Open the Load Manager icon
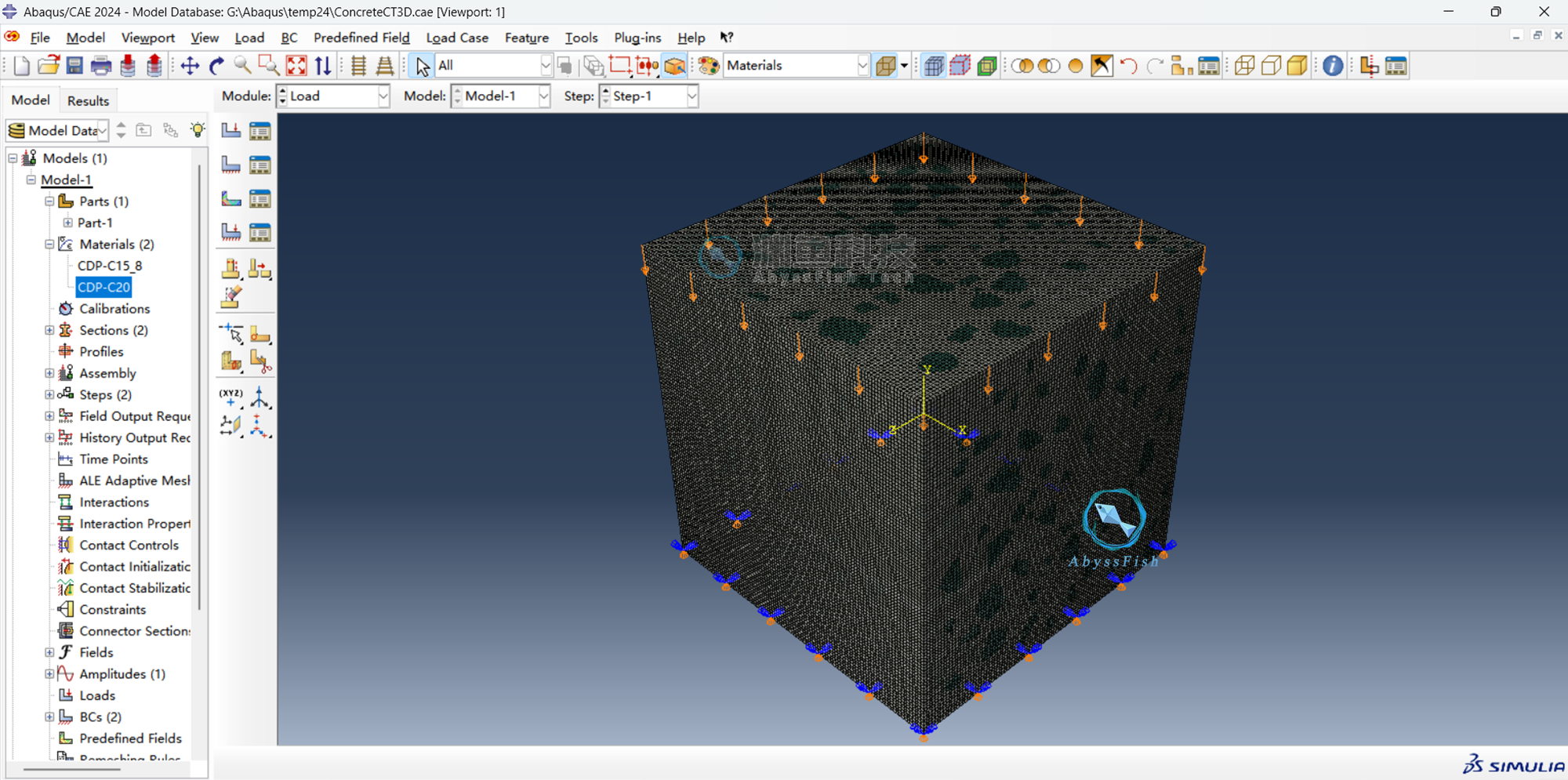The height and width of the screenshot is (780, 1568). (260, 131)
